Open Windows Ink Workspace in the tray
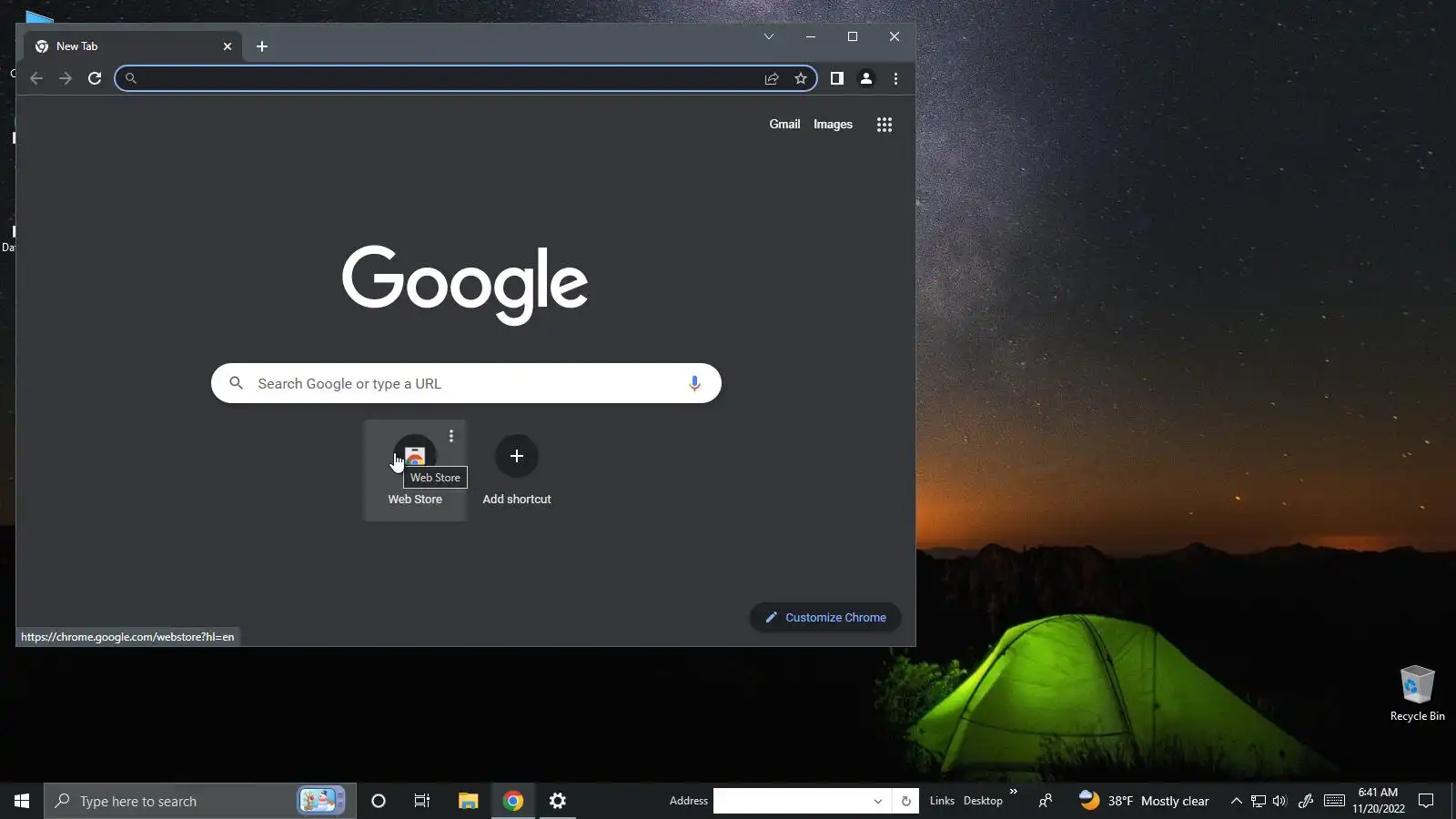Image resolution: width=1456 pixels, height=819 pixels. [x=1306, y=801]
